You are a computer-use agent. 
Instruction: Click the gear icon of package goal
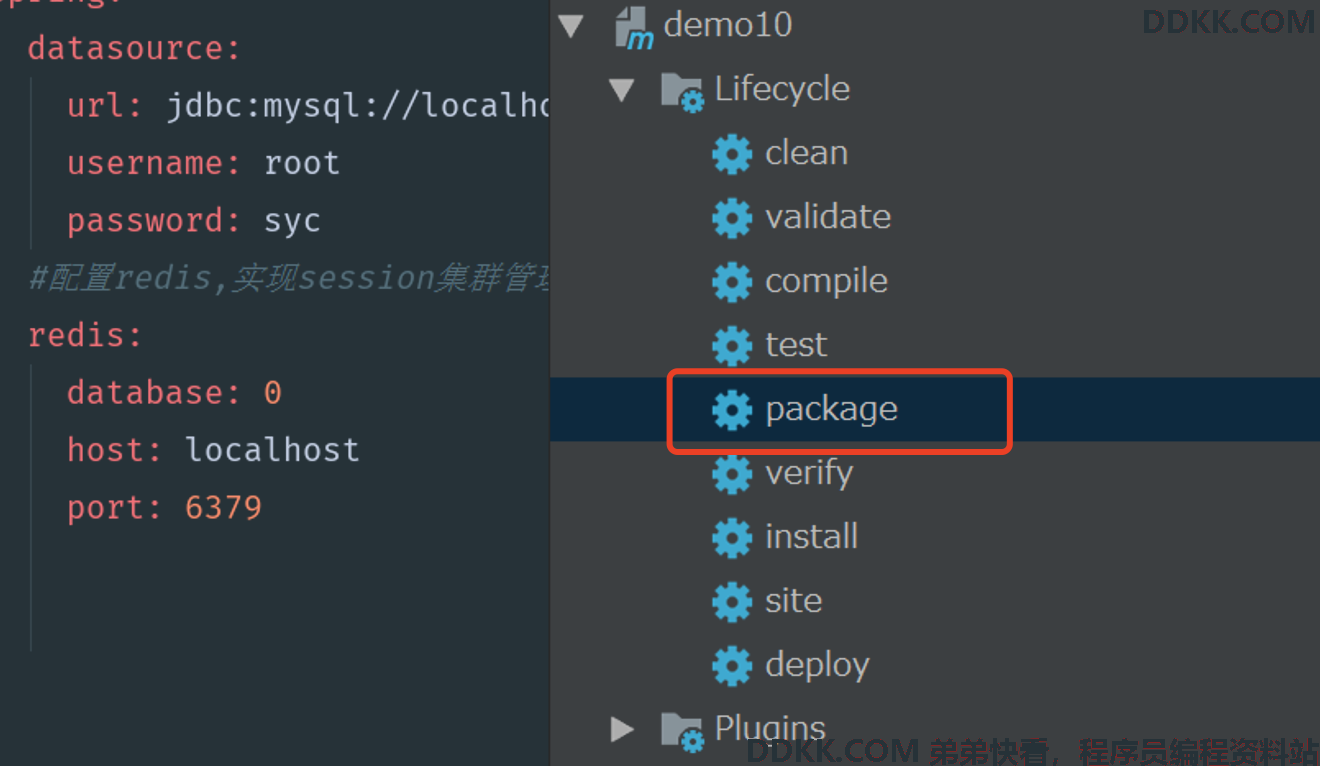731,410
